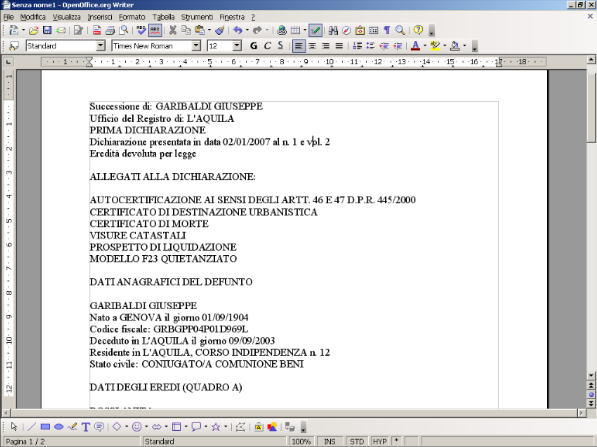Click the Undo arrow icon
This screenshot has width=597, height=447.
(238, 30)
